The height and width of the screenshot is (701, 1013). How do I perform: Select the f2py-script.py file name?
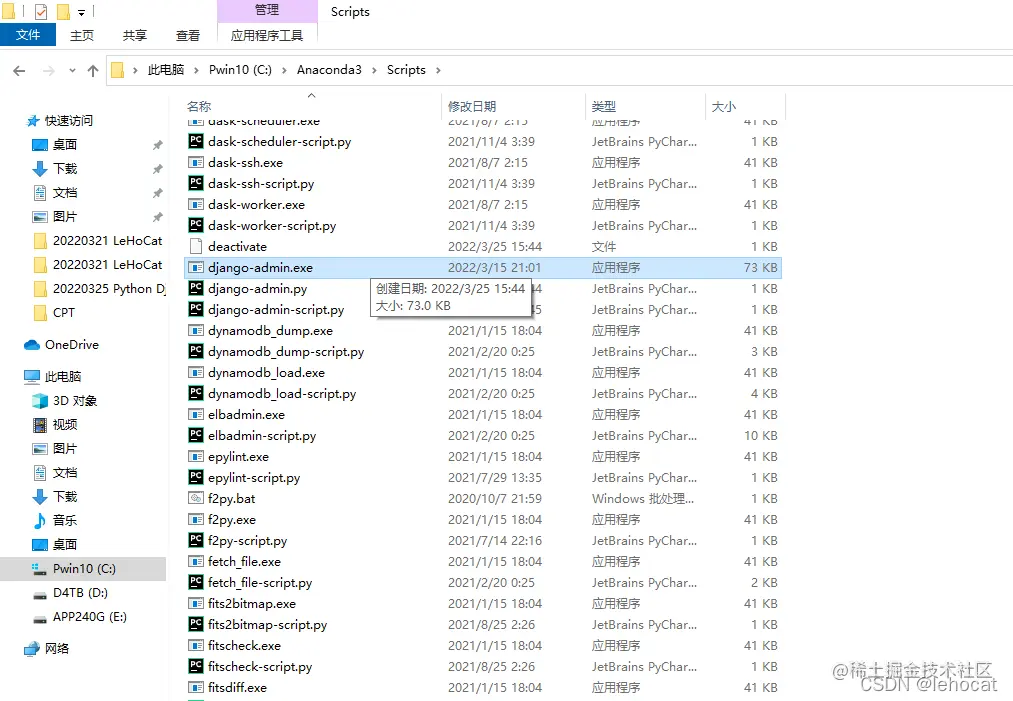point(247,541)
